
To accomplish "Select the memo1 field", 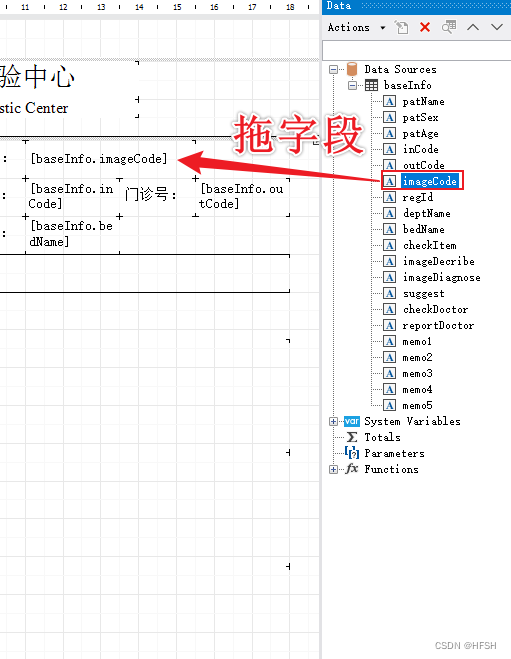I will click(x=417, y=342).
